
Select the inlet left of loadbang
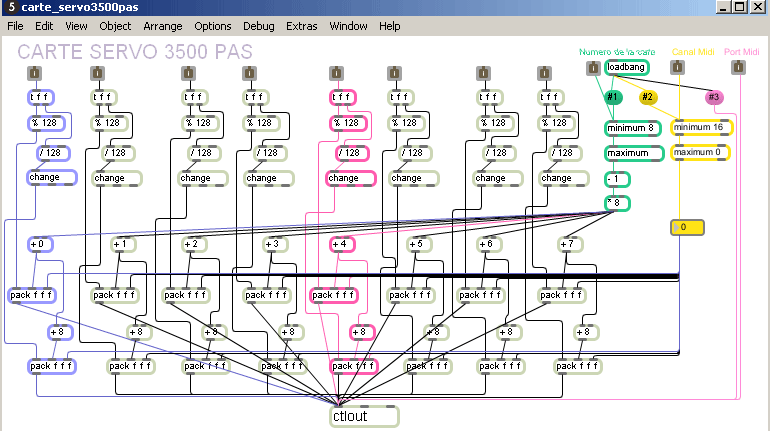tap(593, 68)
